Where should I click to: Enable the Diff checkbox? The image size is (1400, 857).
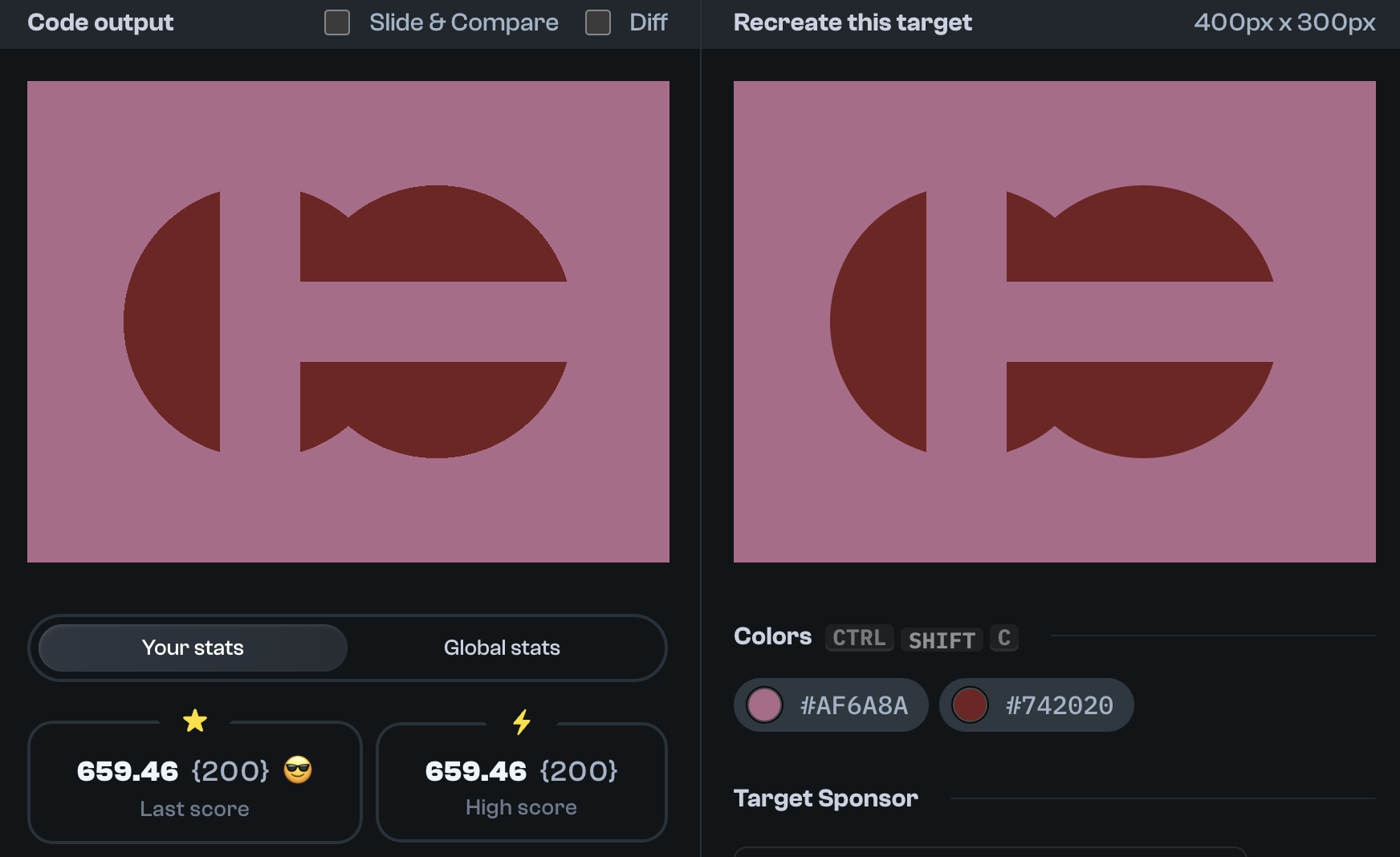pos(598,22)
